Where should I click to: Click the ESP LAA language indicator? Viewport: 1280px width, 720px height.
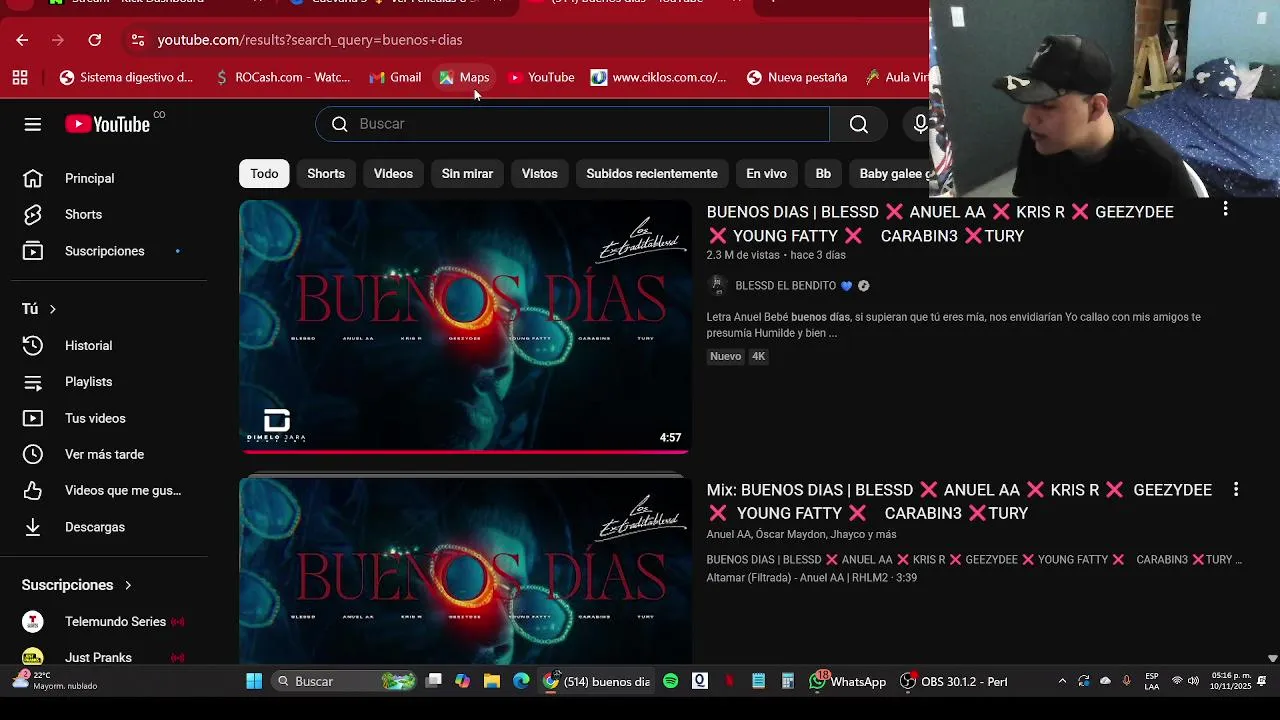pos(1152,681)
